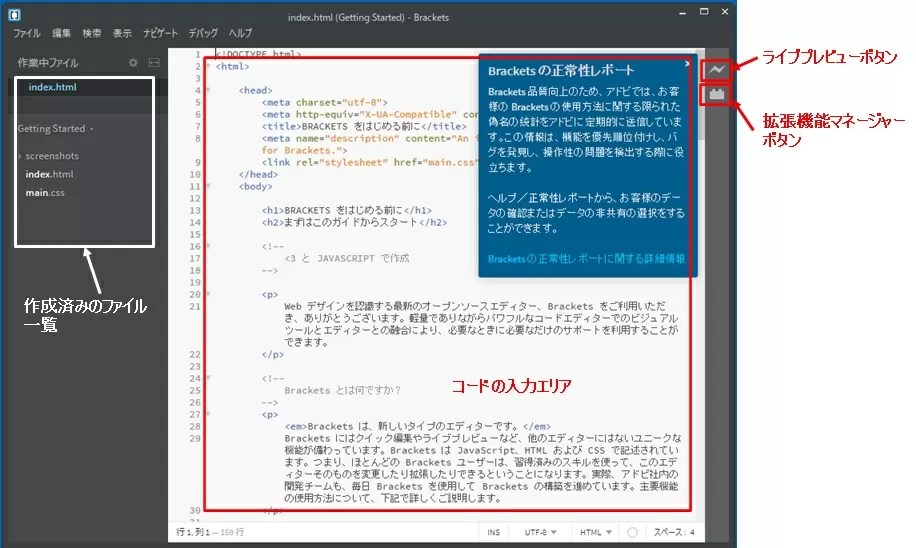Viewport: 916px width, 548px height.
Task: Open the デバッグ menu
Action: pyautogui.click(x=203, y=33)
